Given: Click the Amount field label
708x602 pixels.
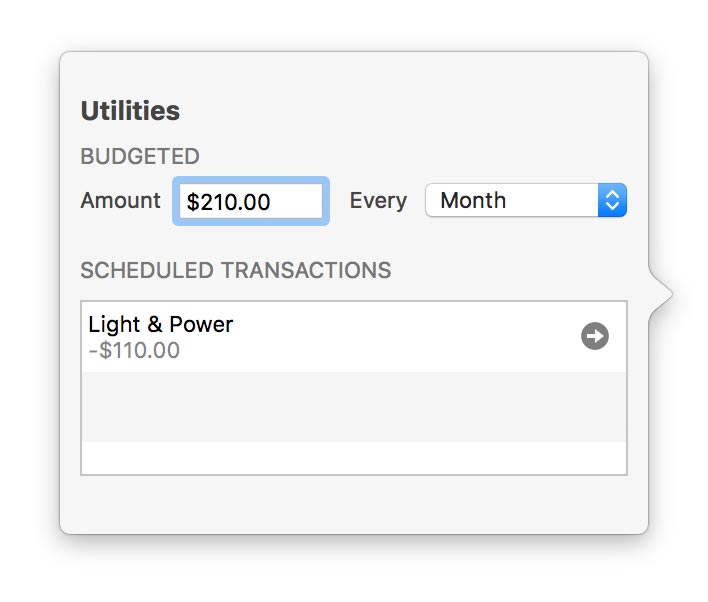Looking at the screenshot, I should 120,200.
